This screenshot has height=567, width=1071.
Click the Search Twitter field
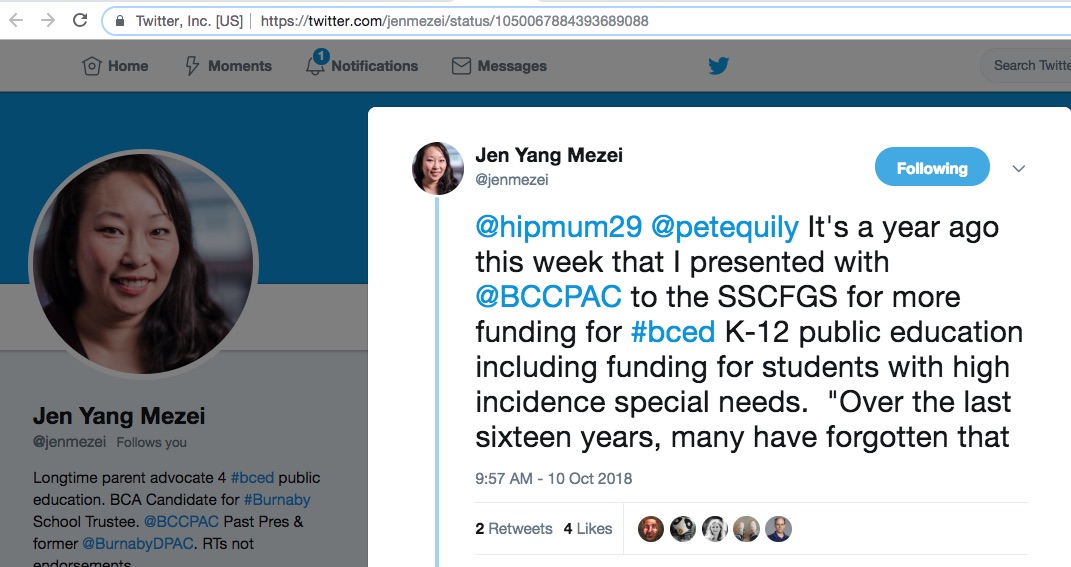pos(1030,66)
